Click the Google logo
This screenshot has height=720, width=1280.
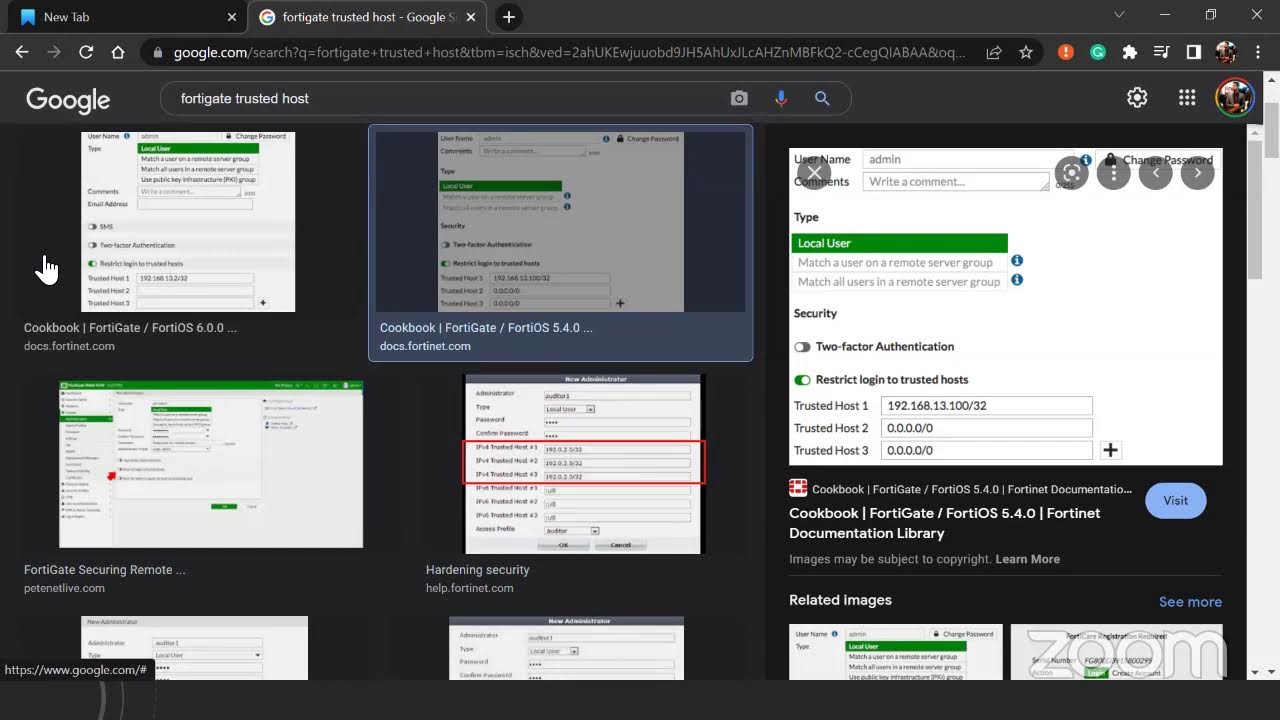pos(68,99)
